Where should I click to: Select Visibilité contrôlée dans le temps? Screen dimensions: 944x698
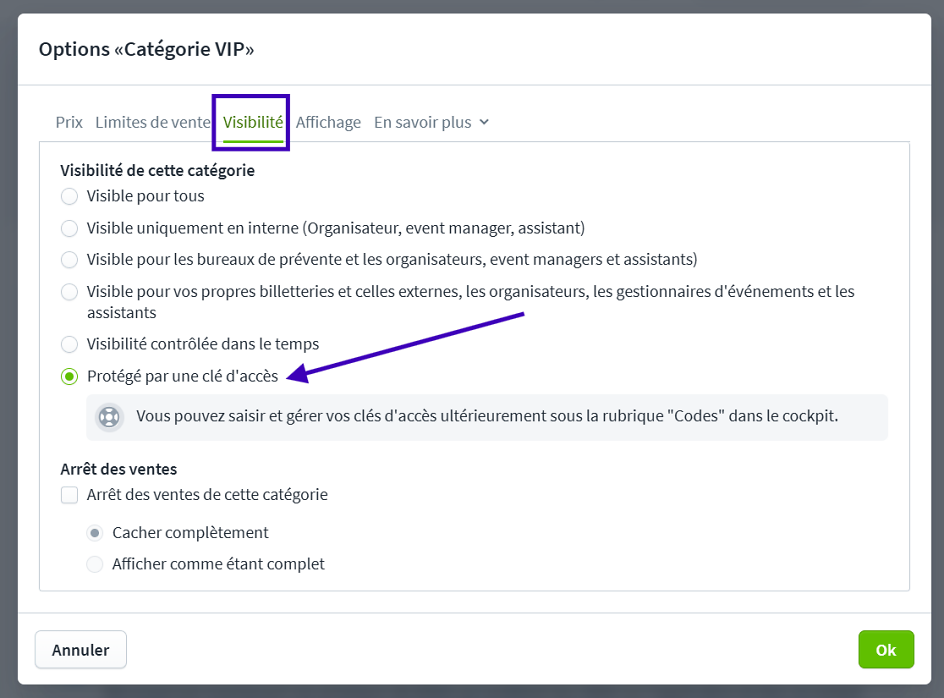click(69, 344)
